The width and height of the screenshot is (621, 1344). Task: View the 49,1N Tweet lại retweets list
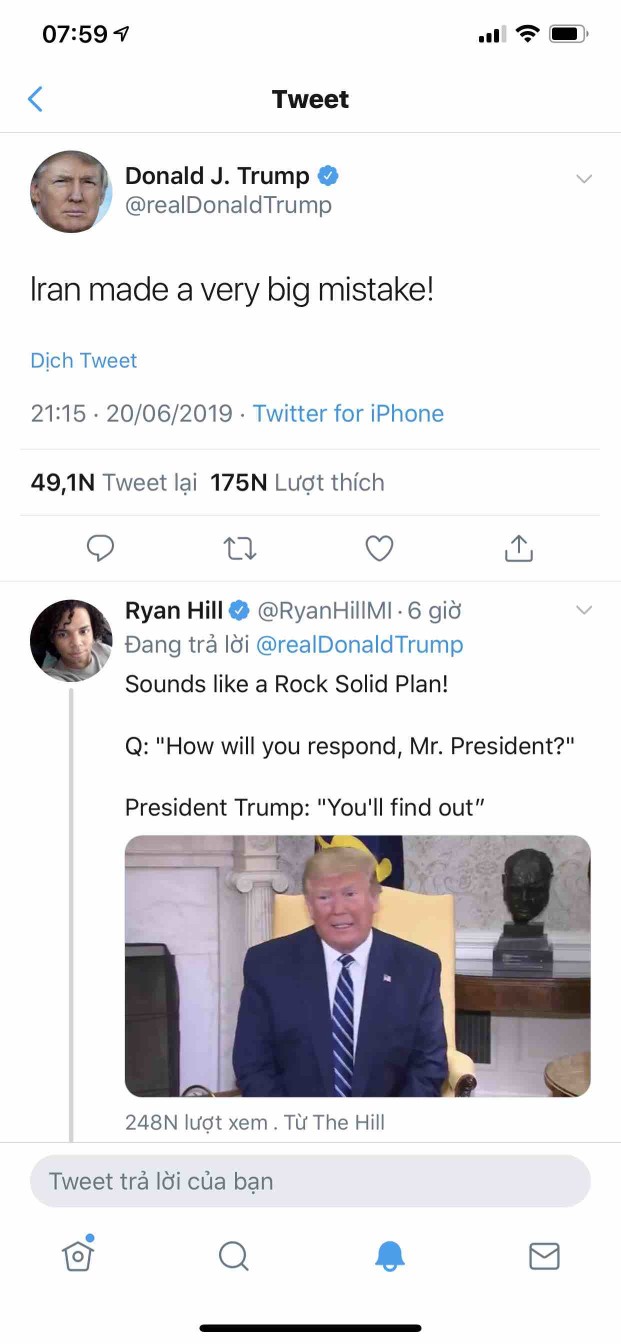[113, 483]
